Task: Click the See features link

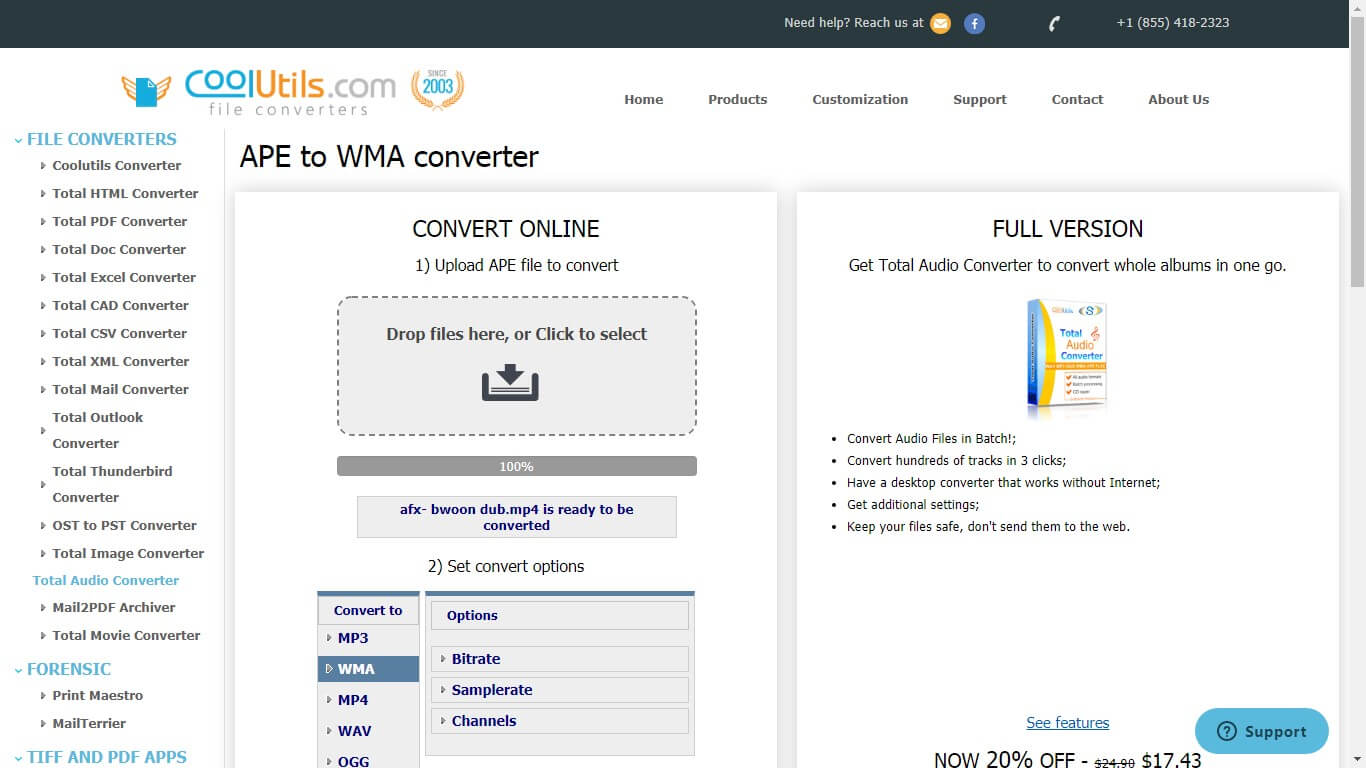Action: [x=1068, y=723]
